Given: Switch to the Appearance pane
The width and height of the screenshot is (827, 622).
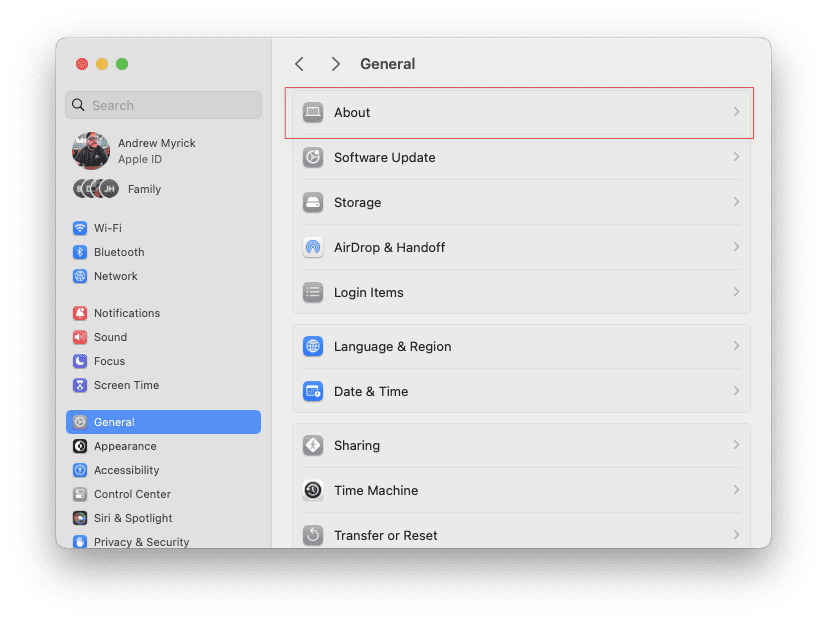Looking at the screenshot, I should pyautogui.click(x=164, y=446).
